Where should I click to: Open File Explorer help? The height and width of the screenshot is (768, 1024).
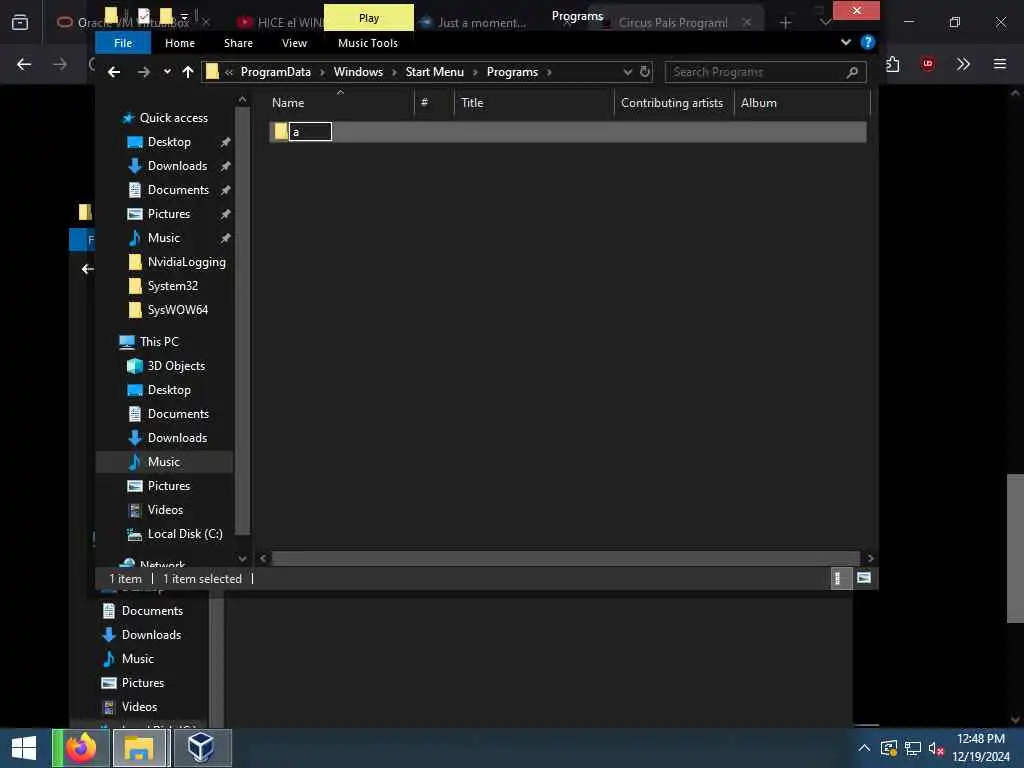pyautogui.click(x=867, y=42)
